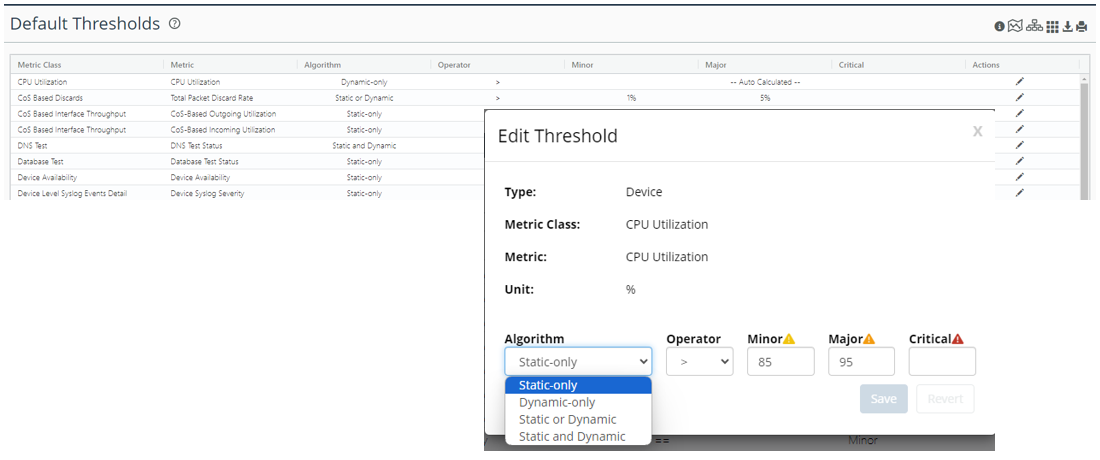Viewport: 1100px width, 460px height.
Task: Pick Static and Dynamic option
Action: 572,436
